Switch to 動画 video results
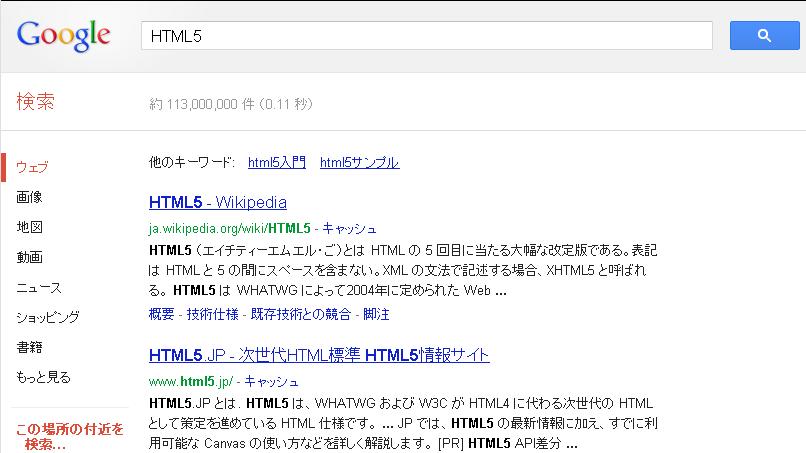The height and width of the screenshot is (453, 806). coord(29,257)
